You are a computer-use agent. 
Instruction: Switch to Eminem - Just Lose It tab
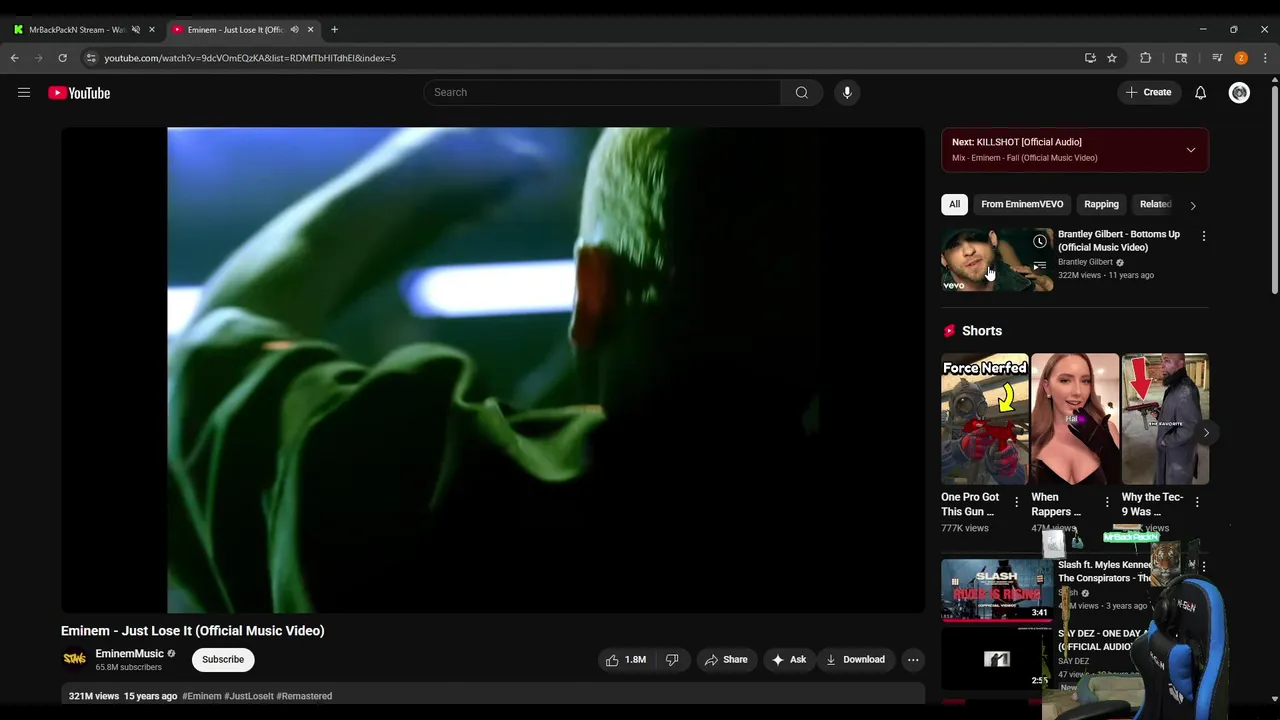(x=235, y=29)
